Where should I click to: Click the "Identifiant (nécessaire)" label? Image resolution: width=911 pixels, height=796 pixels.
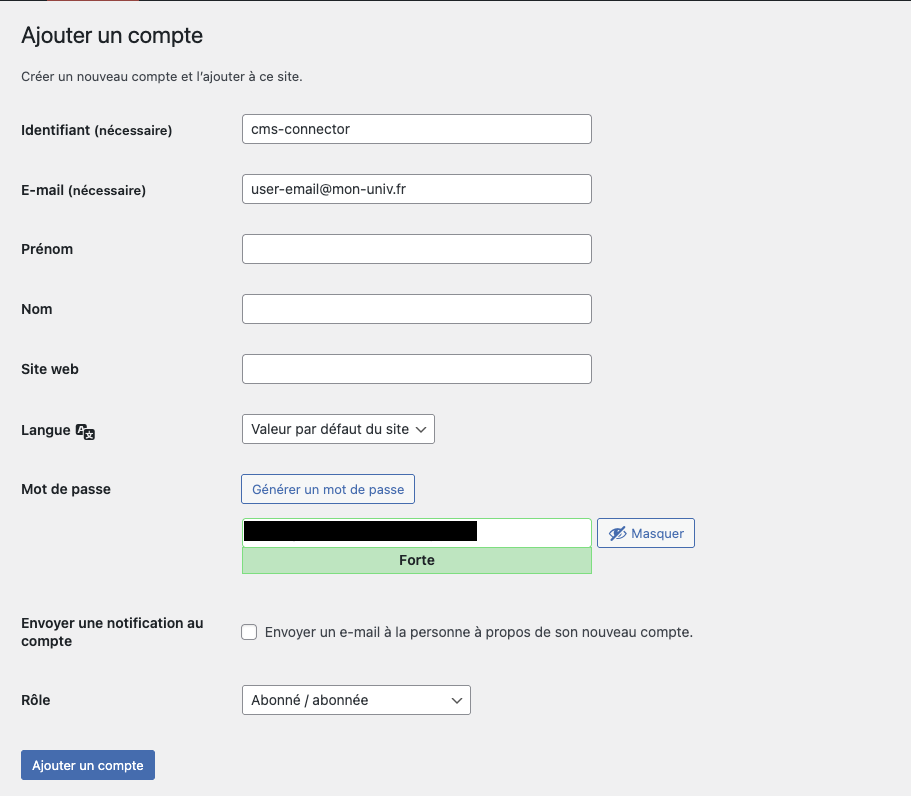click(96, 130)
